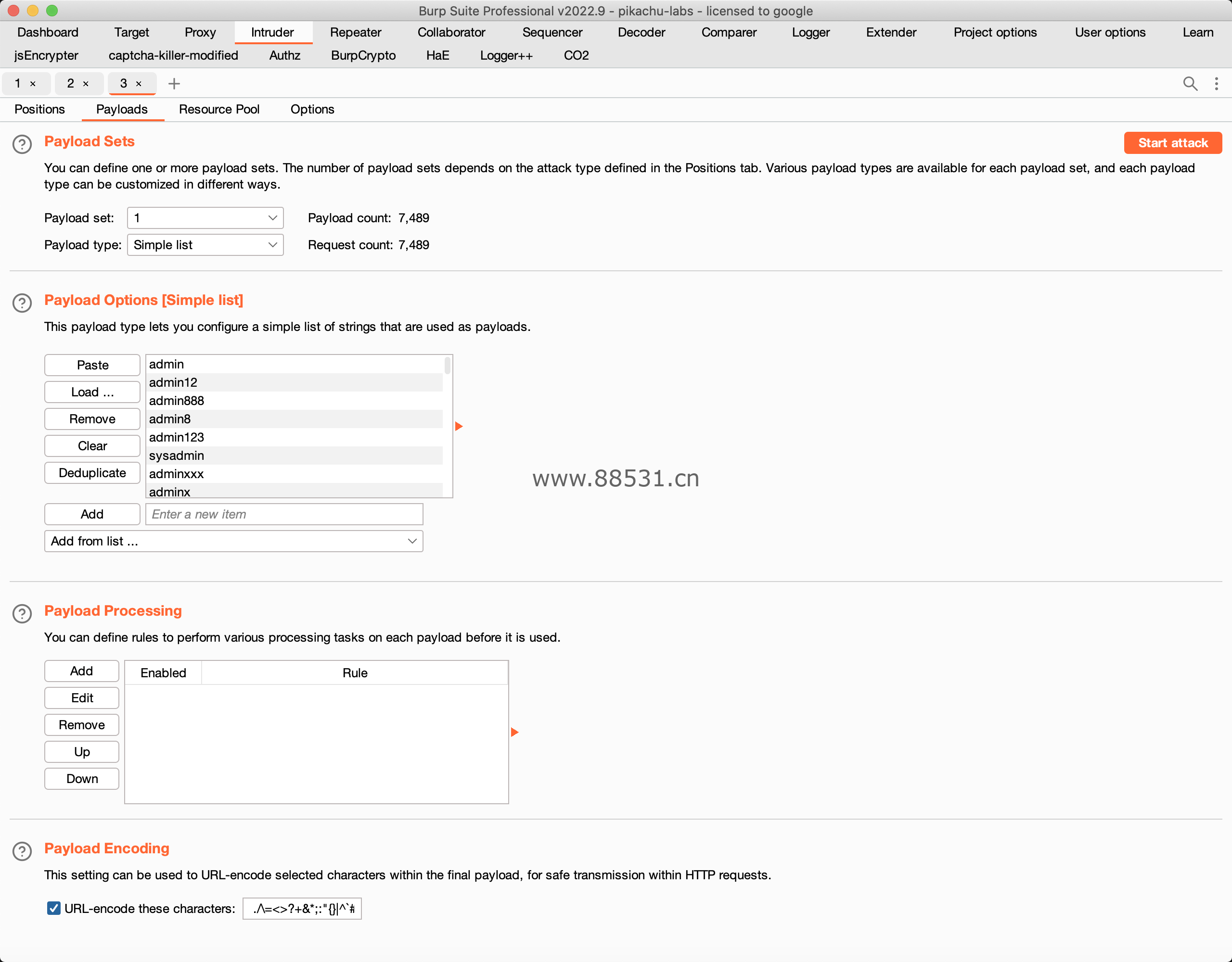Image resolution: width=1232 pixels, height=962 pixels.
Task: Open the Sequencer tab
Action: point(552,32)
